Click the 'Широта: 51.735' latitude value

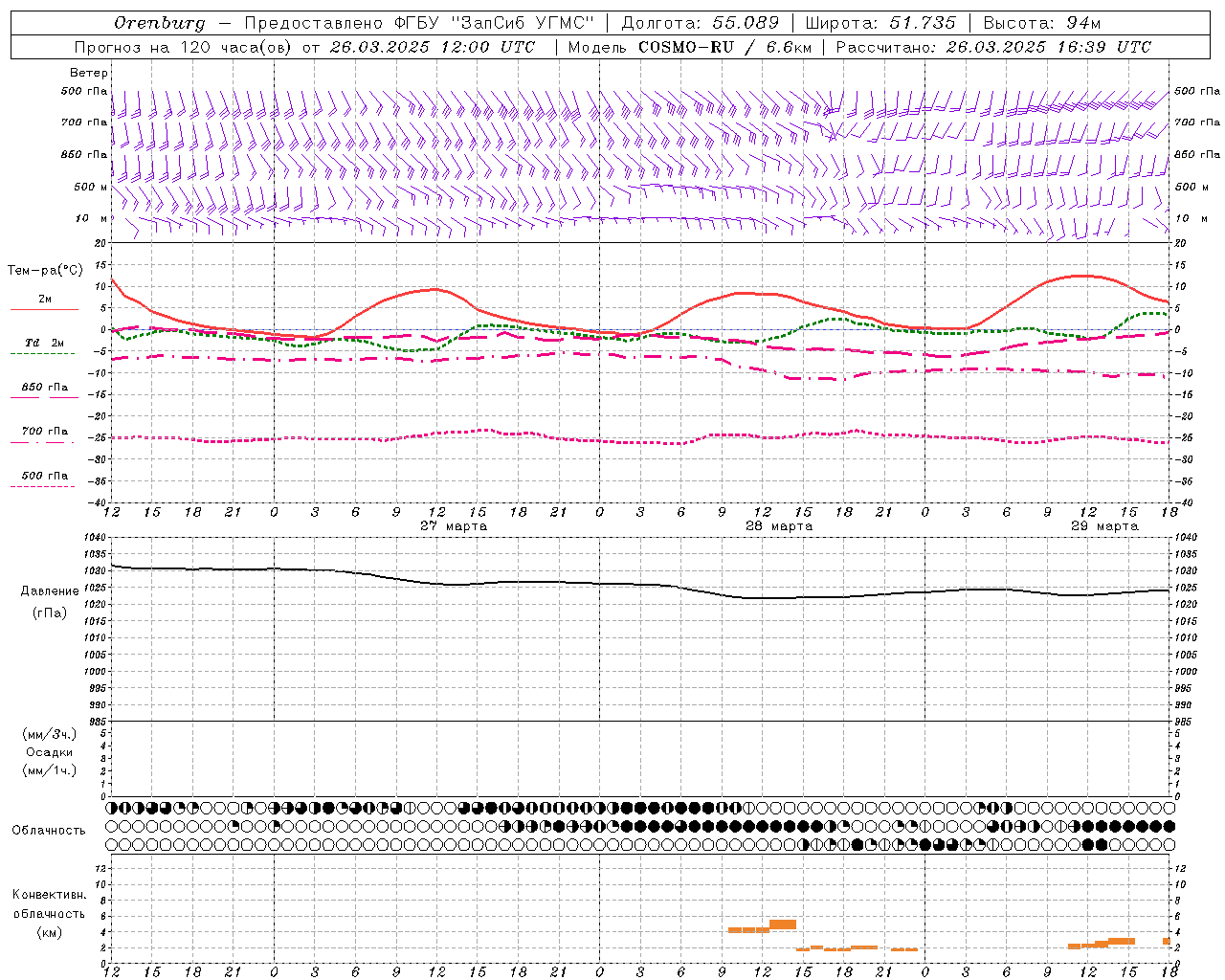(x=880, y=23)
